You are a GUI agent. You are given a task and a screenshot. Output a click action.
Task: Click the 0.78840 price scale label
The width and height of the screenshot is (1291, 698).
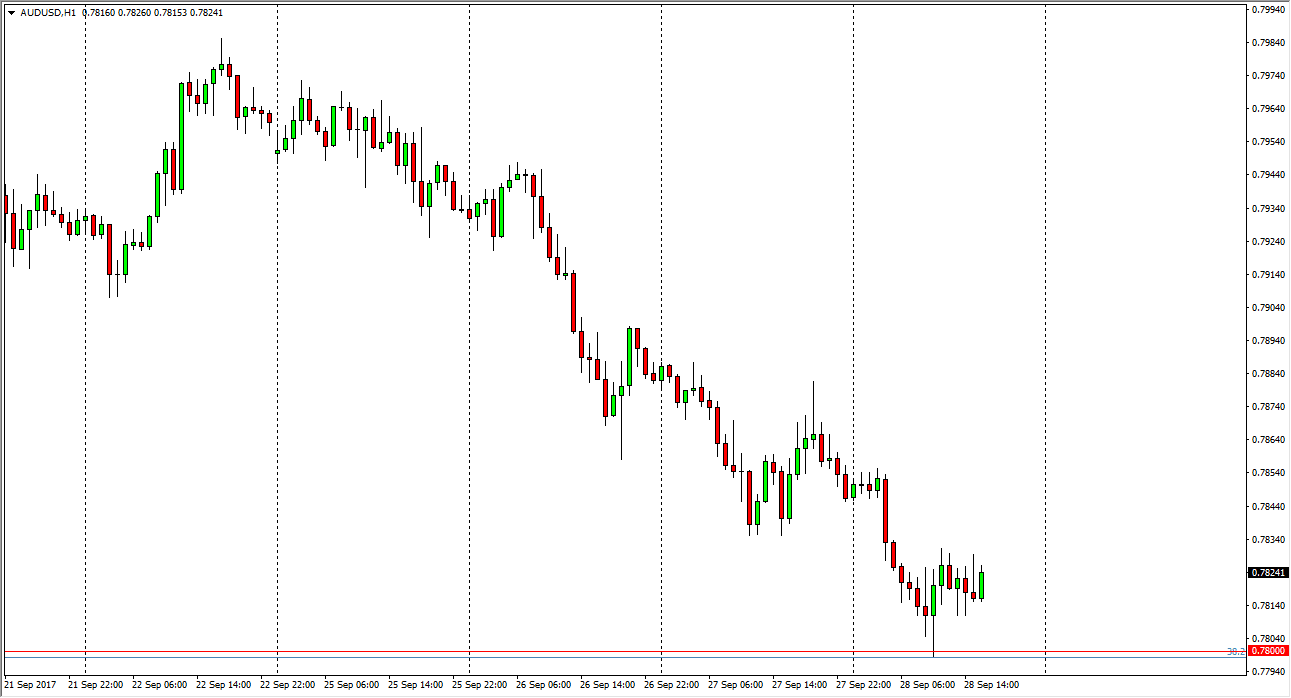tap(1268, 374)
